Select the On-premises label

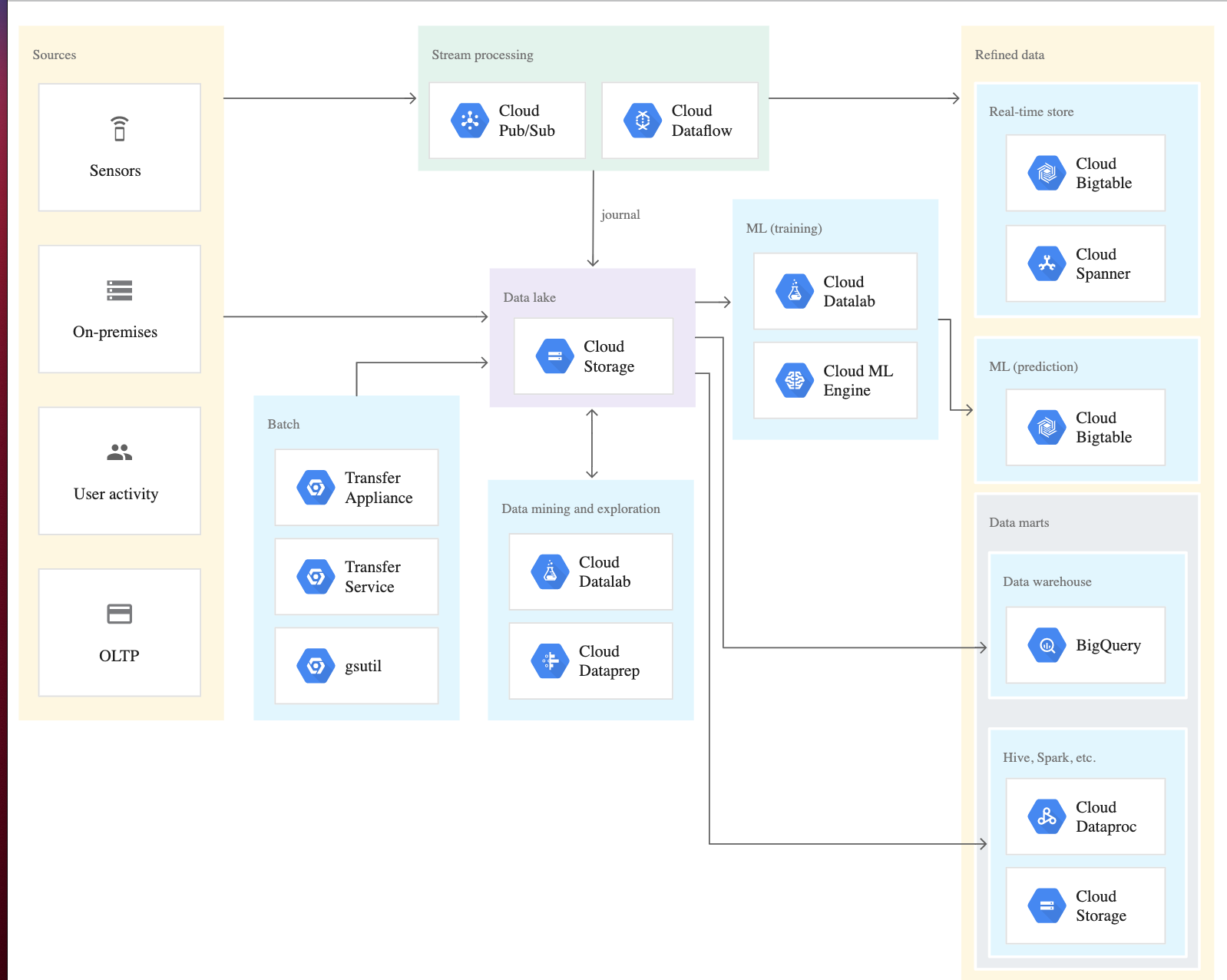tap(115, 332)
